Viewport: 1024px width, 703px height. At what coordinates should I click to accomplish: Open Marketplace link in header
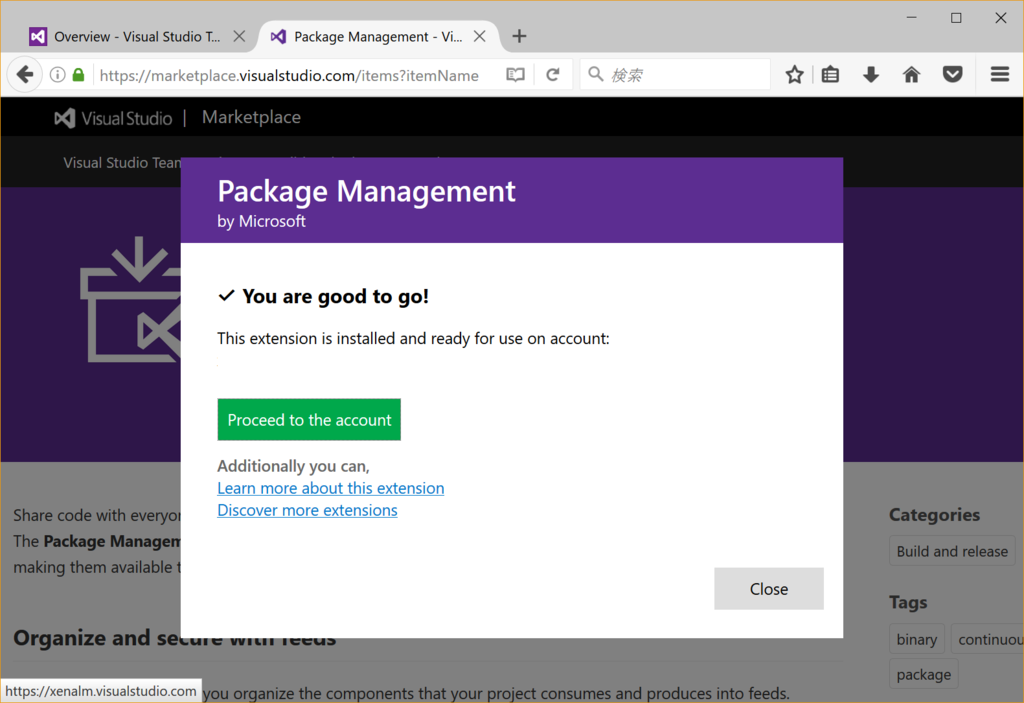click(x=251, y=118)
